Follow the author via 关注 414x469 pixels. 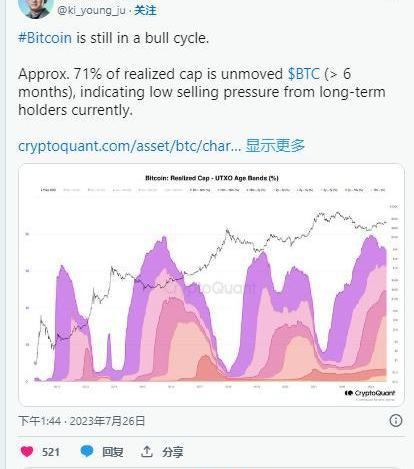pyautogui.click(x=145, y=11)
